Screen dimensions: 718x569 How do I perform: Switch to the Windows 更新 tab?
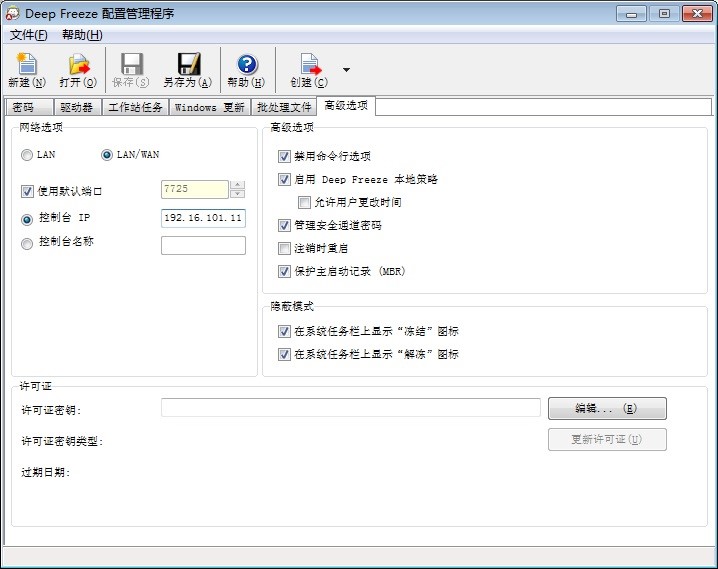tap(210, 107)
